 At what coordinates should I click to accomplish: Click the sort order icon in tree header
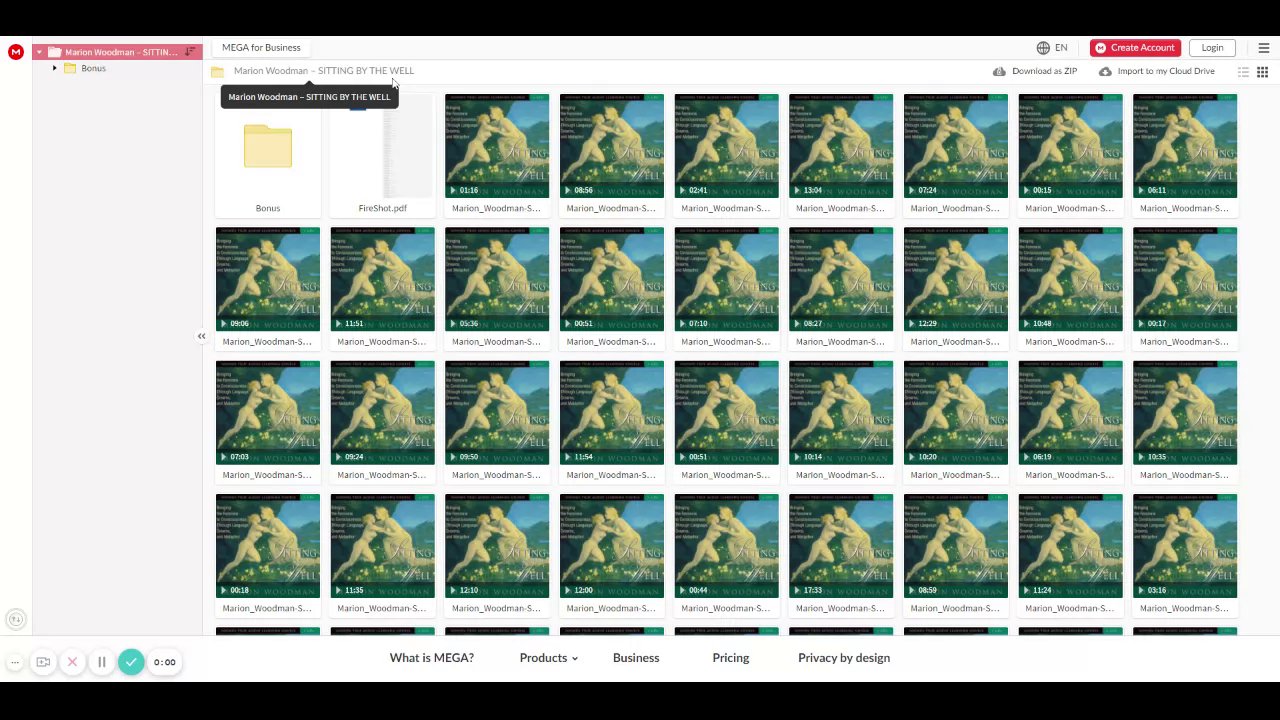(x=190, y=52)
